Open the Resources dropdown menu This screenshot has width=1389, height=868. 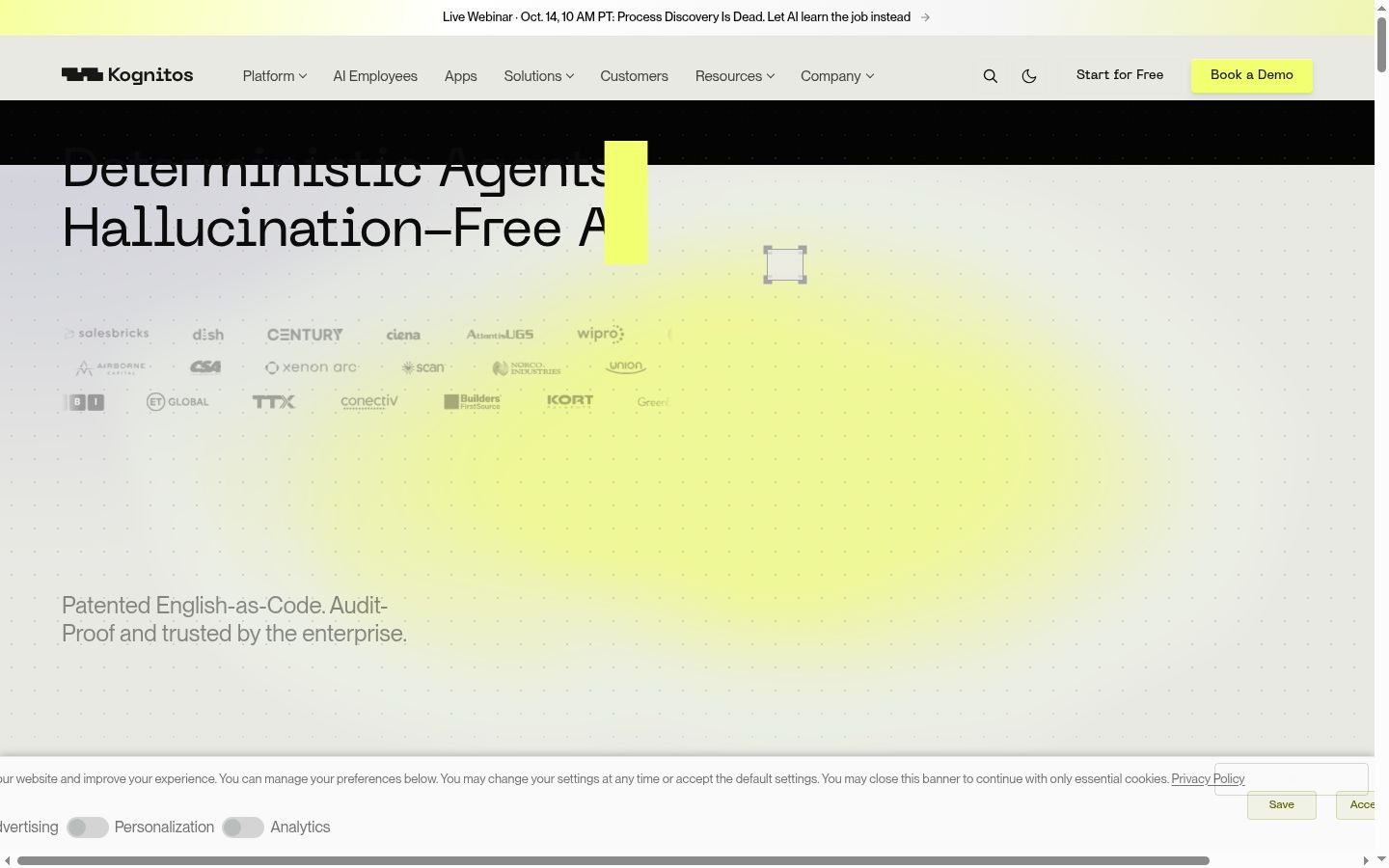[x=735, y=76]
